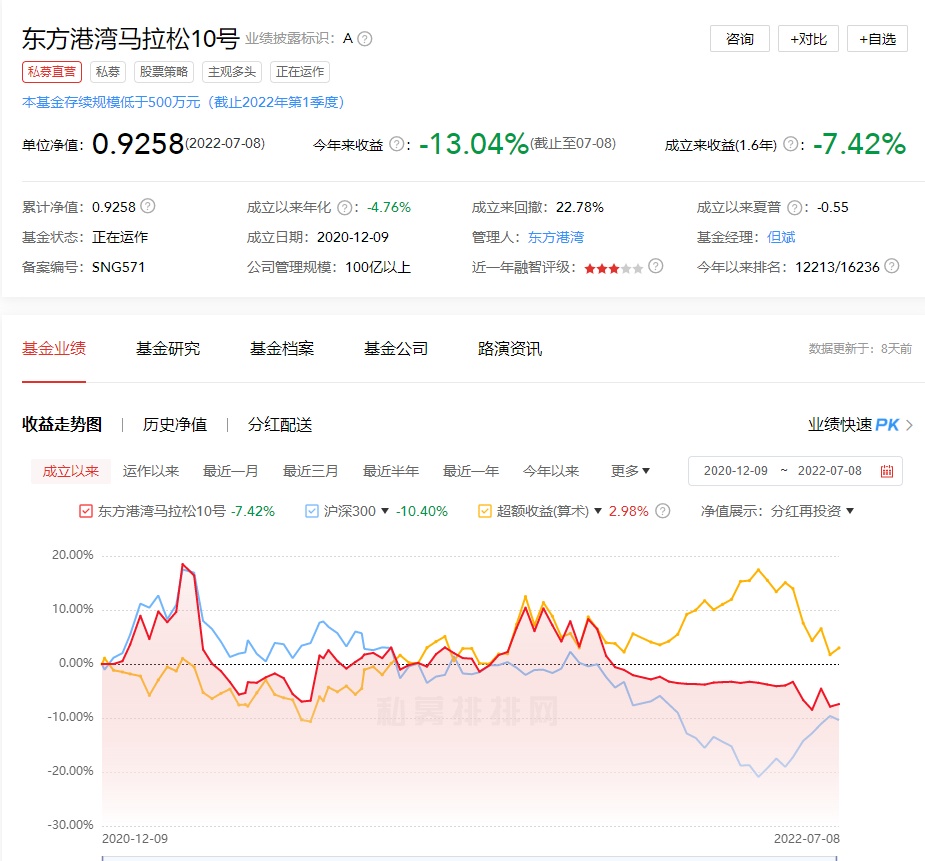Screen dimensions: 925x861
Task: Click help icon next to 累计净值 0.9258
Action: tap(148, 206)
